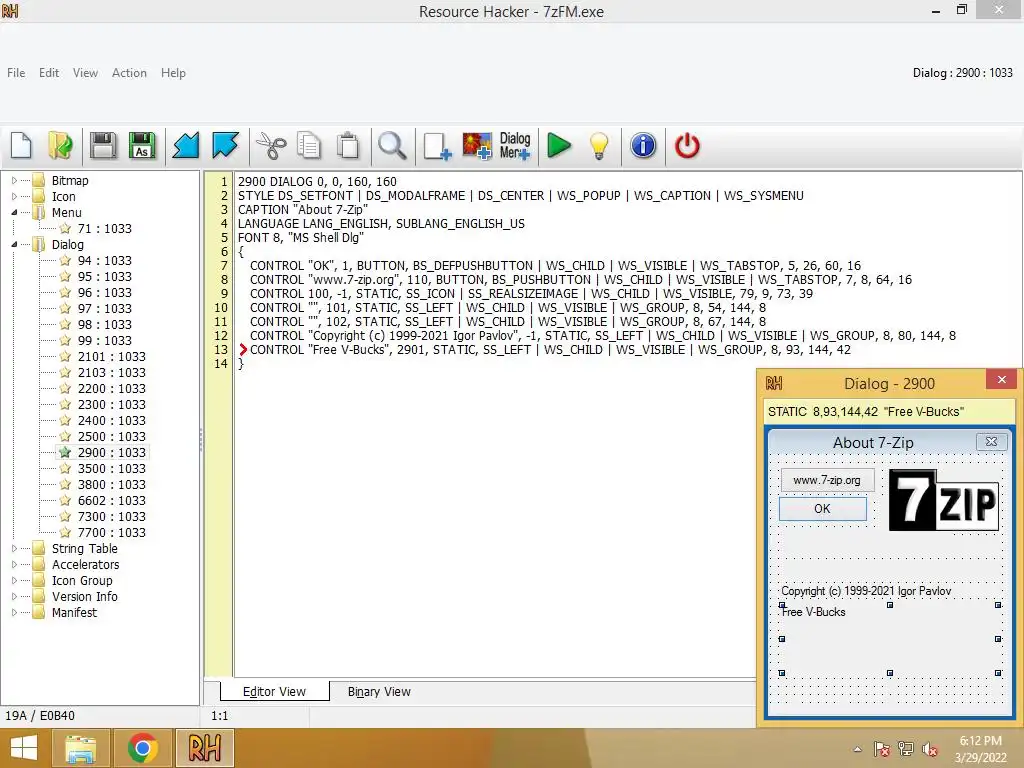Viewport: 1024px width, 768px height.
Task: Click the Save As floppy icon
Action: (142, 145)
